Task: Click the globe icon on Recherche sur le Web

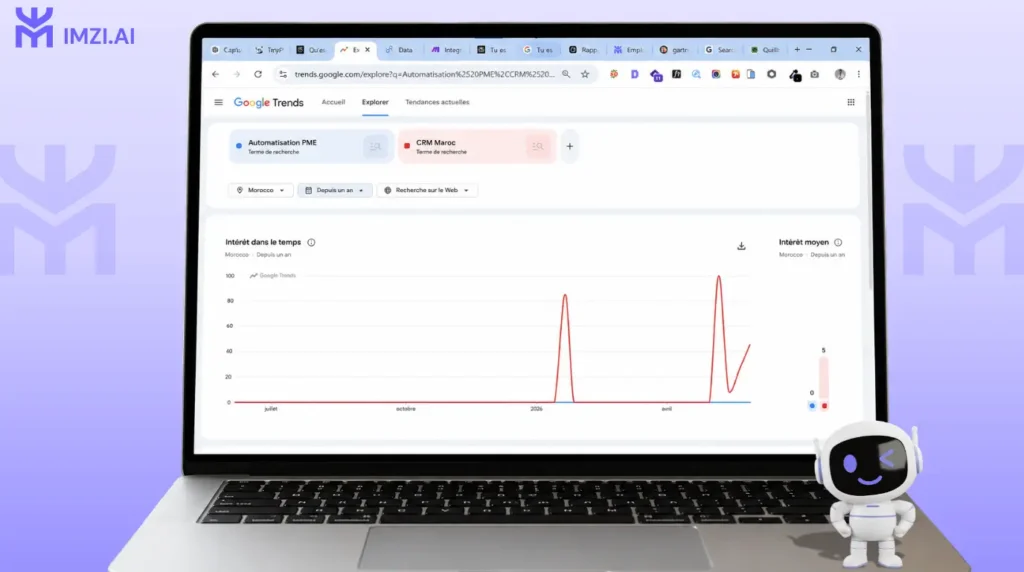Action: tap(387, 190)
